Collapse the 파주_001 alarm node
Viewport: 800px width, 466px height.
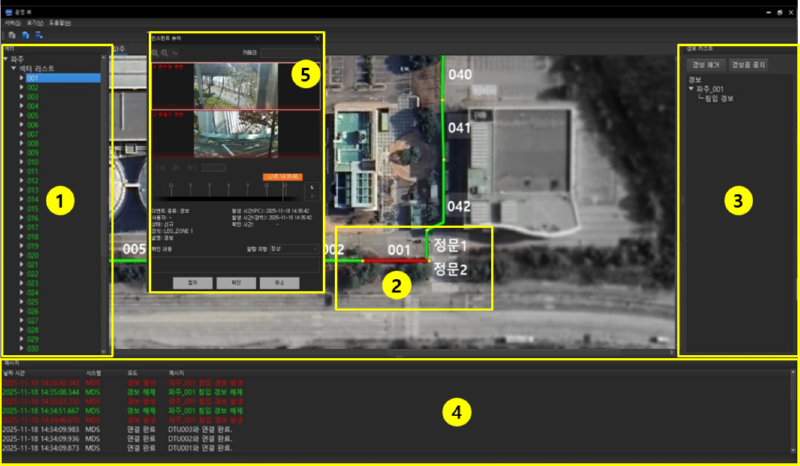691,89
